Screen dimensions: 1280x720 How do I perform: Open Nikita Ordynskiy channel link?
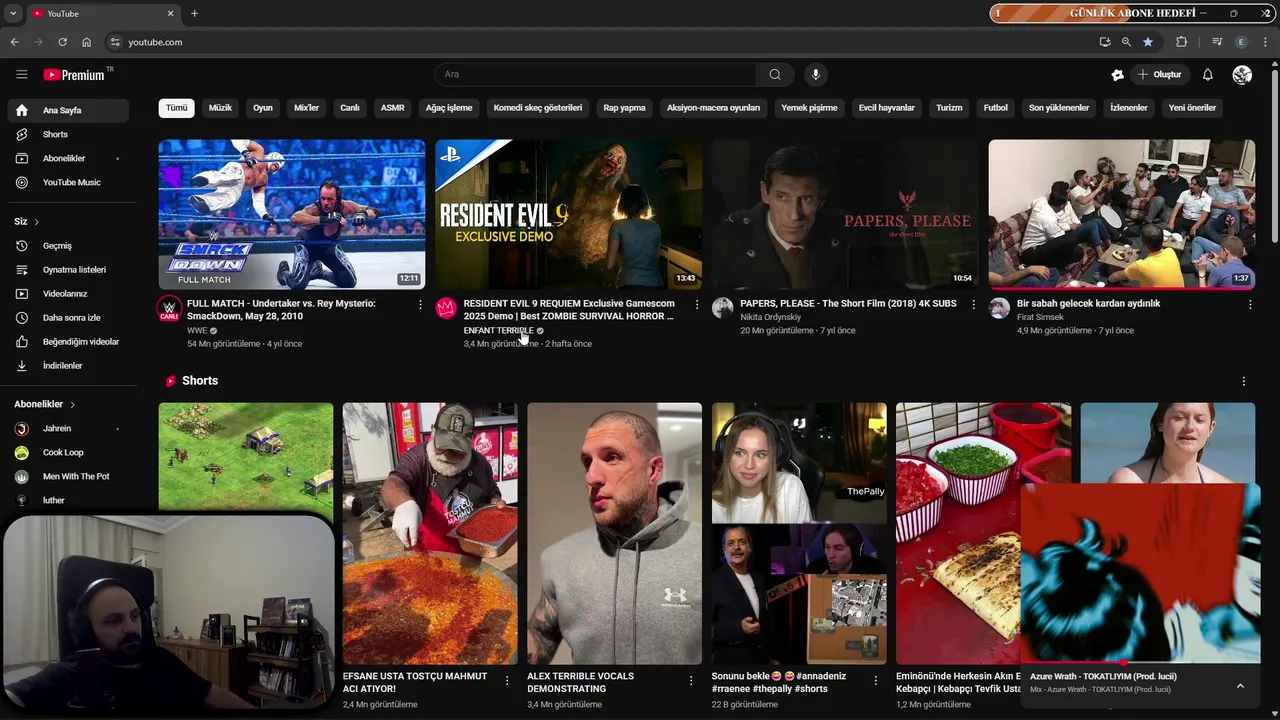[770, 317]
